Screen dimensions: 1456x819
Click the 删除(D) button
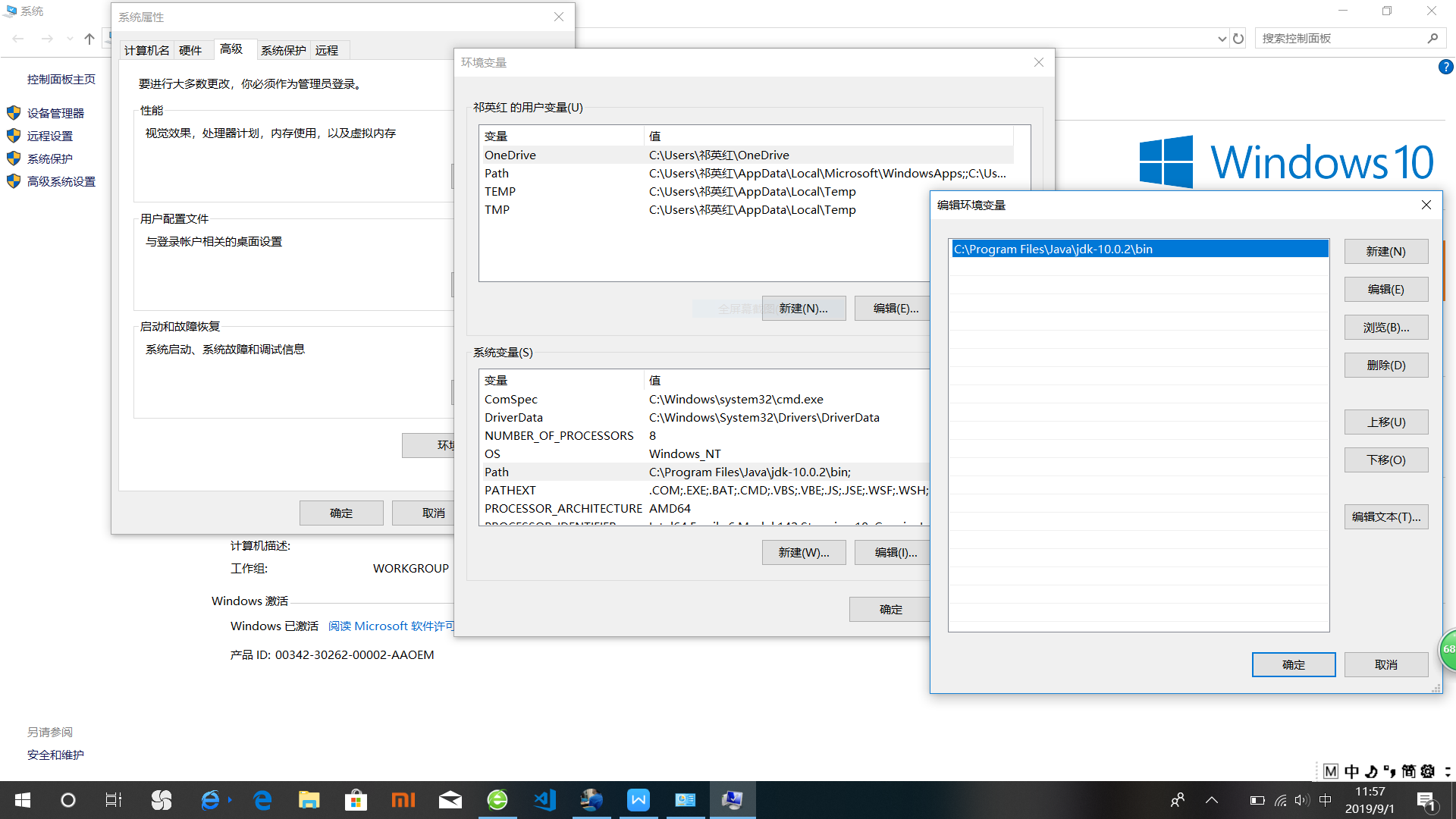[1385, 366]
